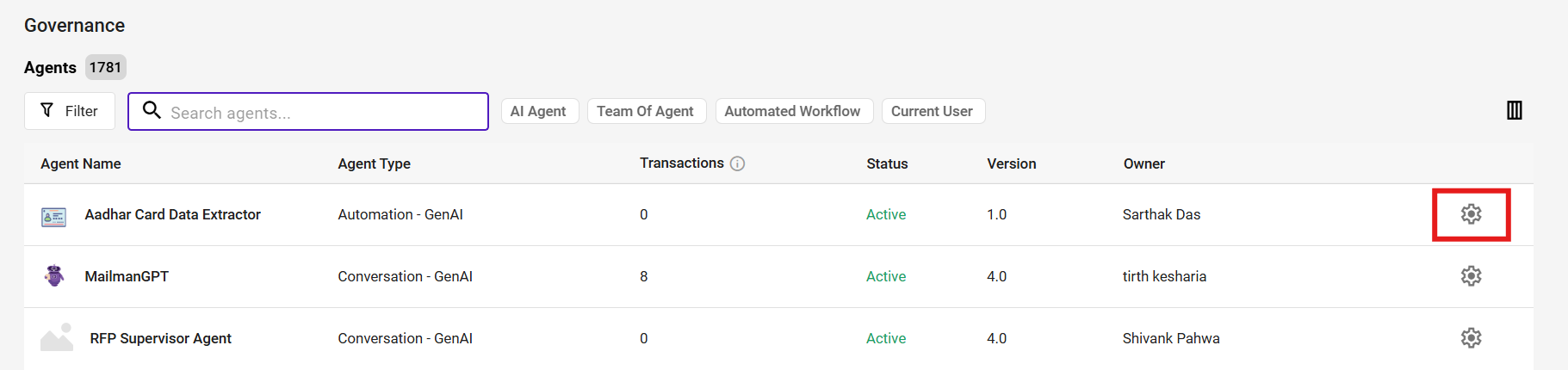Open the Filter options
The height and width of the screenshot is (370, 1568).
(70, 111)
